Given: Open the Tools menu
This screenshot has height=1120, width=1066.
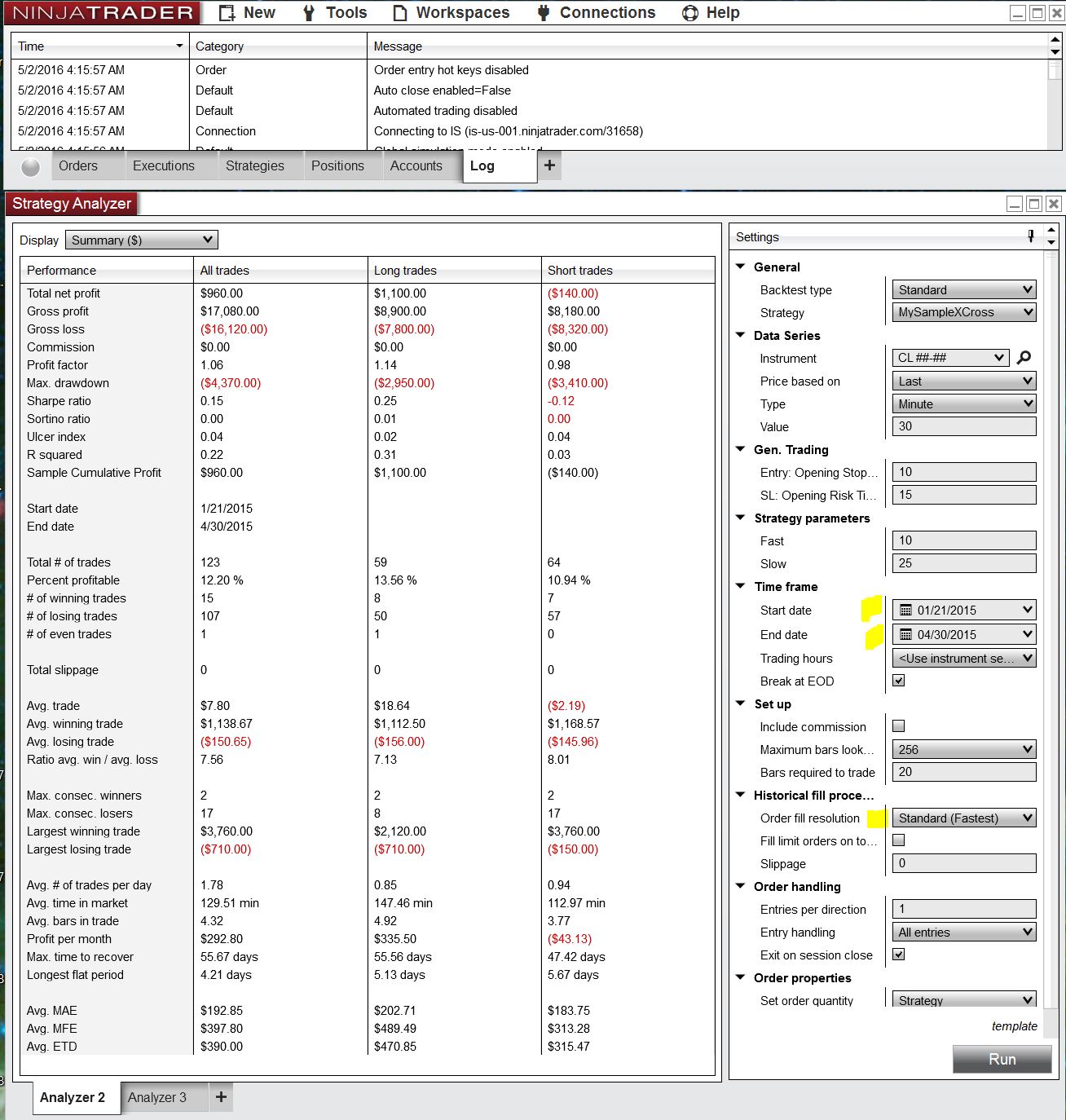Looking at the screenshot, I should [335, 13].
